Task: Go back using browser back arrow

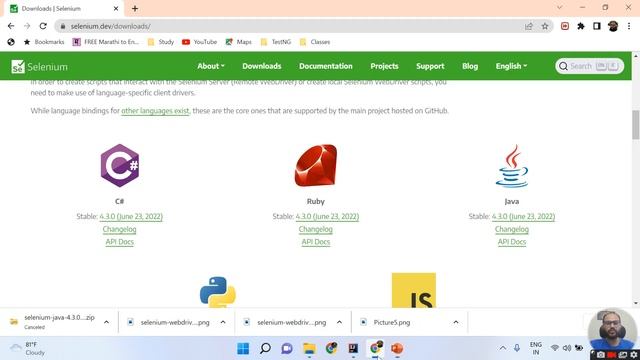Action: coord(11,26)
